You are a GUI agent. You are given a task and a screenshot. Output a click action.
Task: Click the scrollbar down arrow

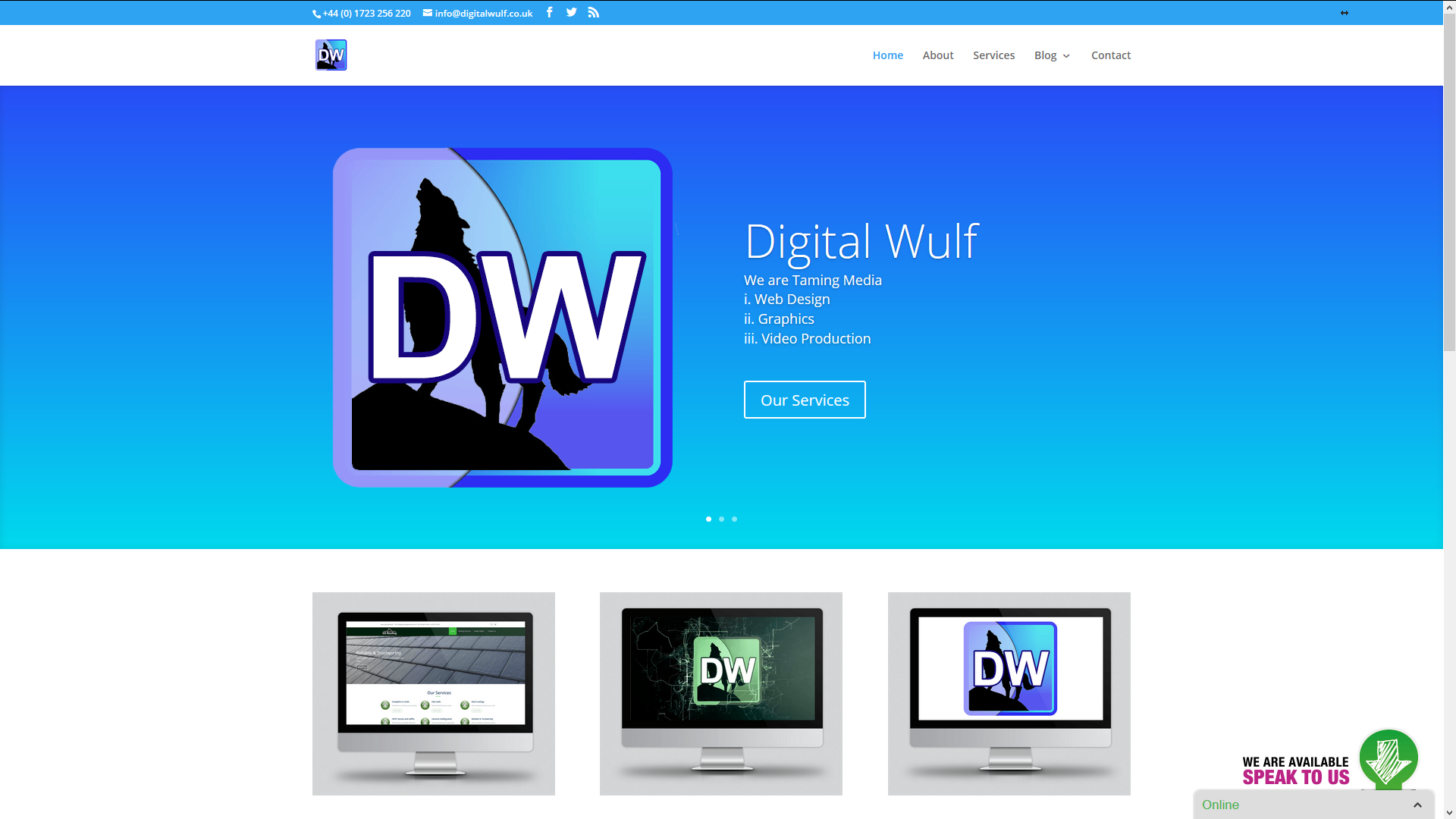(x=1449, y=812)
